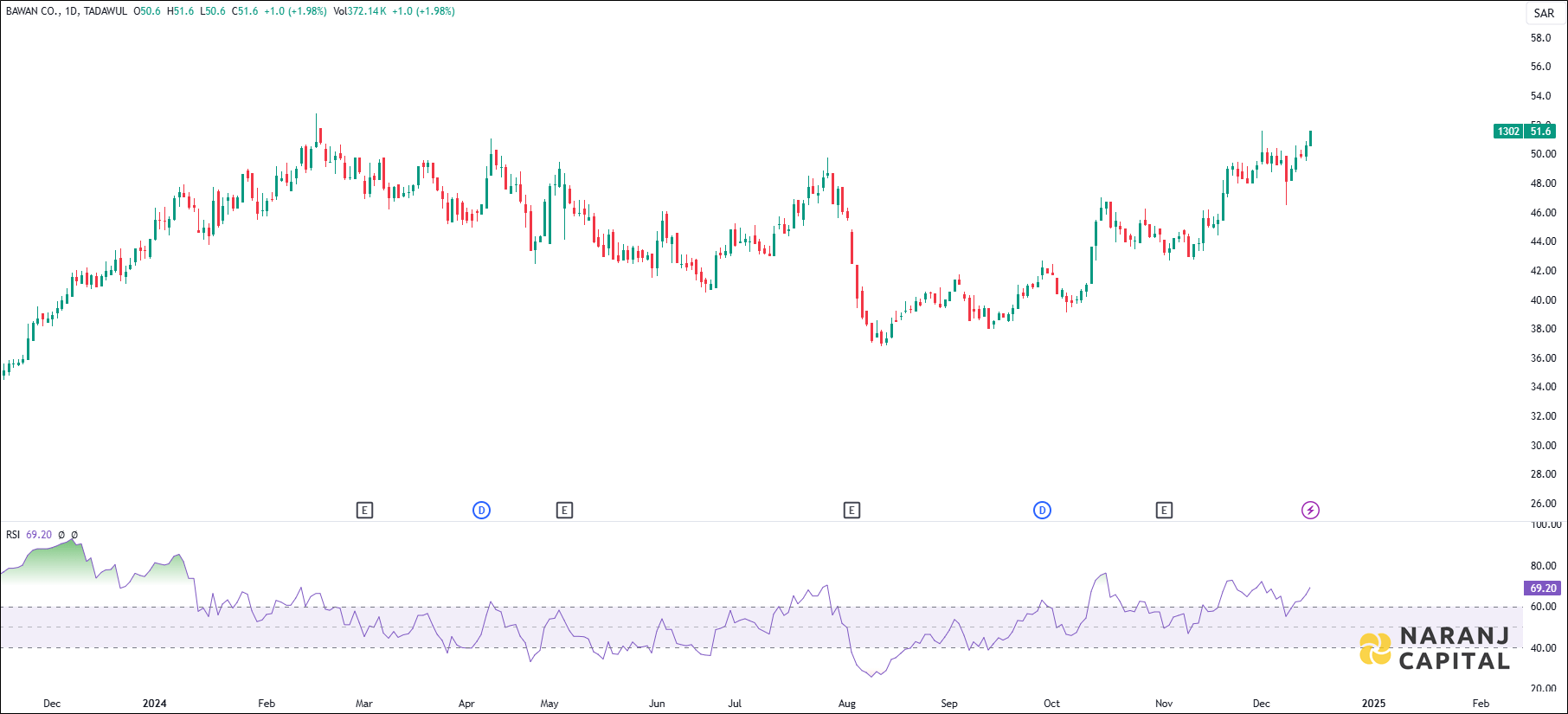Viewport: 1568px width, 714px height.
Task: Click the H51.6 high price value
Action: [x=181, y=11]
